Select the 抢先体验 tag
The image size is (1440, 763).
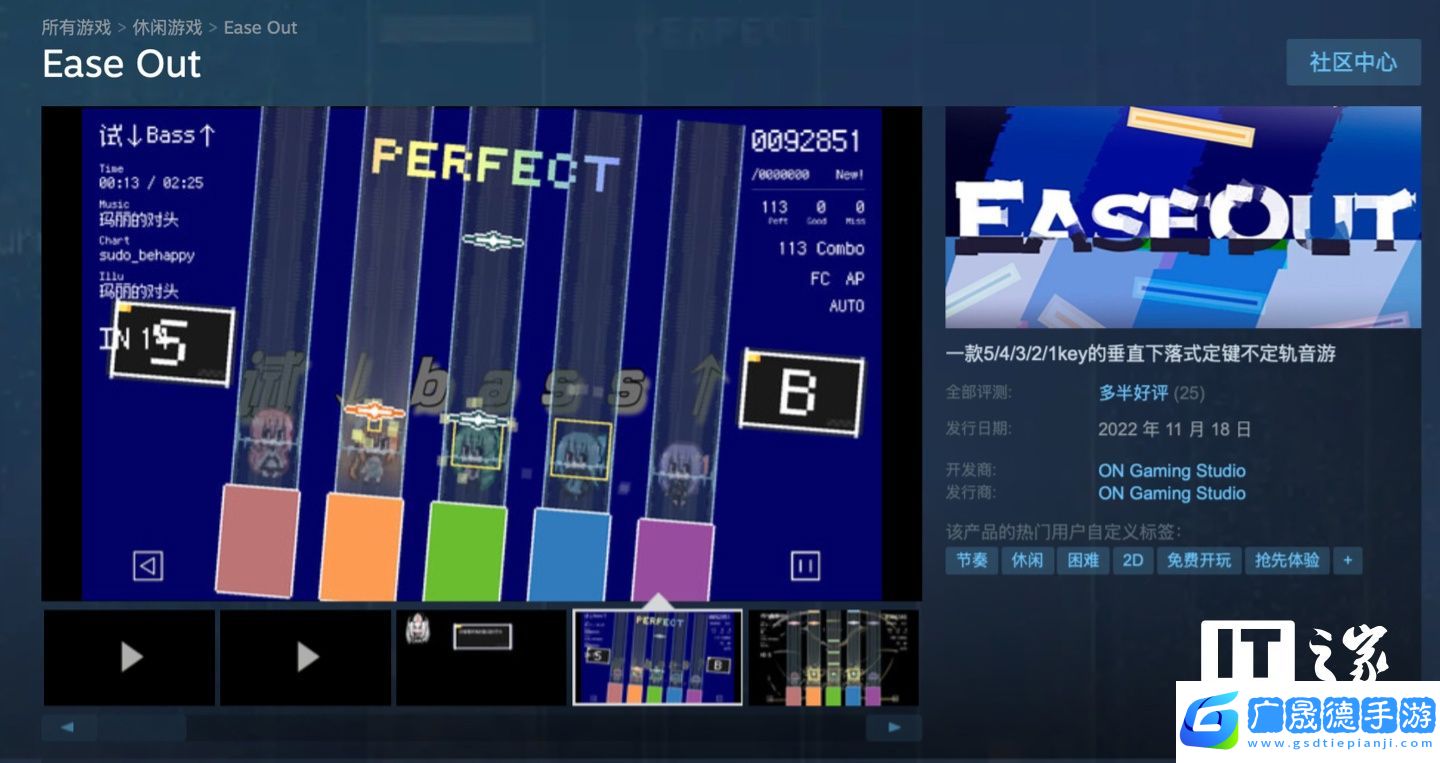coord(1287,560)
